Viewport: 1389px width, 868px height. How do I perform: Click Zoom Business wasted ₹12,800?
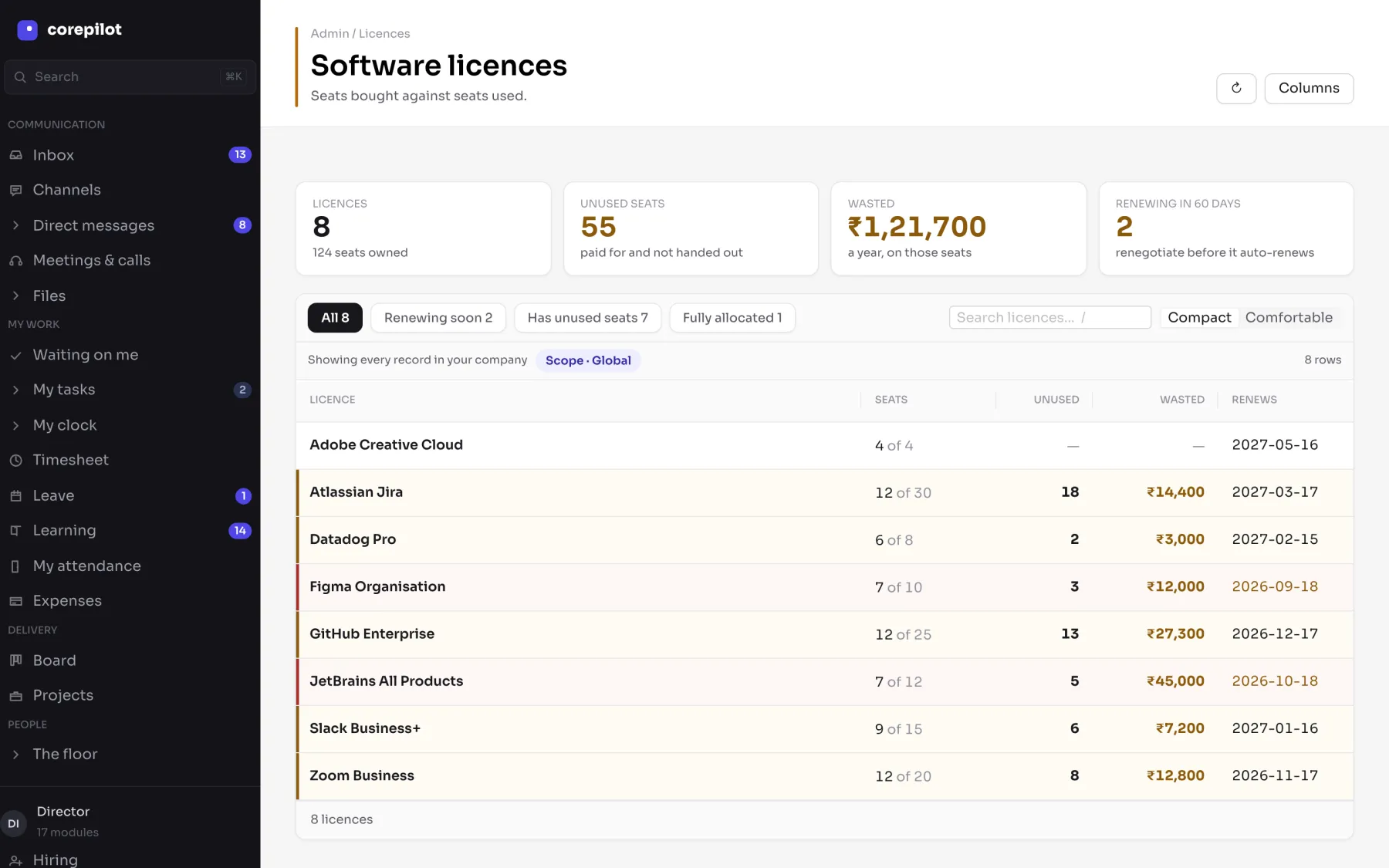1175,775
